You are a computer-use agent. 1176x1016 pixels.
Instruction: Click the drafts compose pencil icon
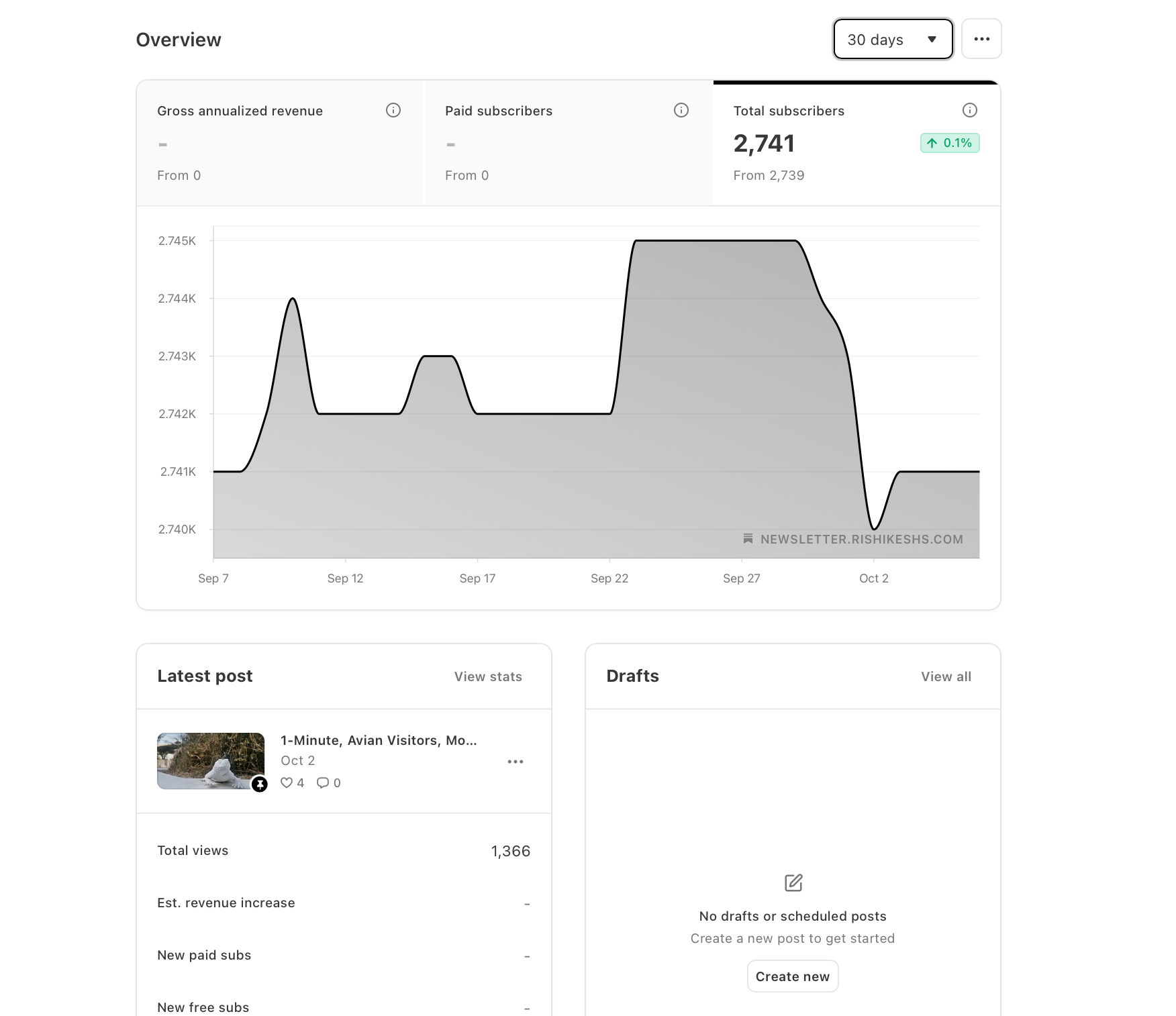coord(793,882)
